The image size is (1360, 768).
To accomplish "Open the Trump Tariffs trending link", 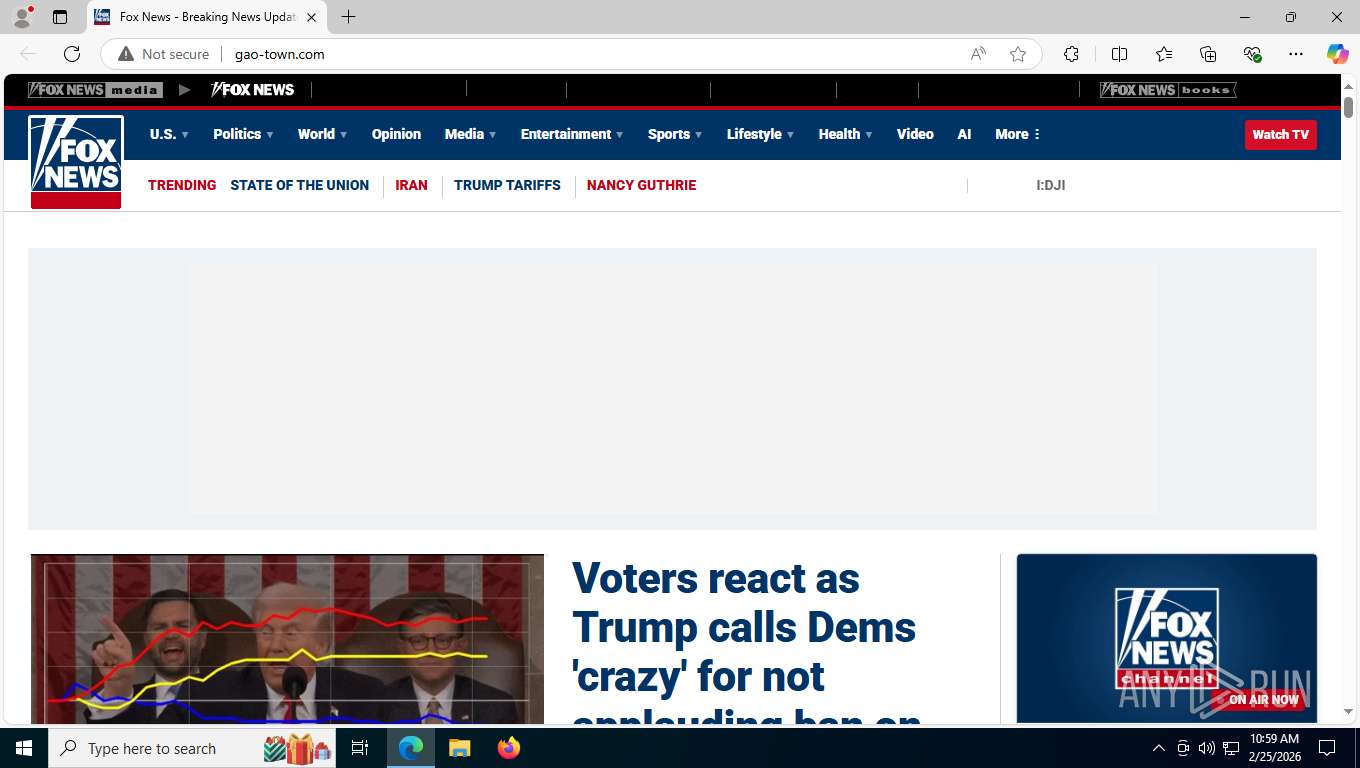I will 507,185.
